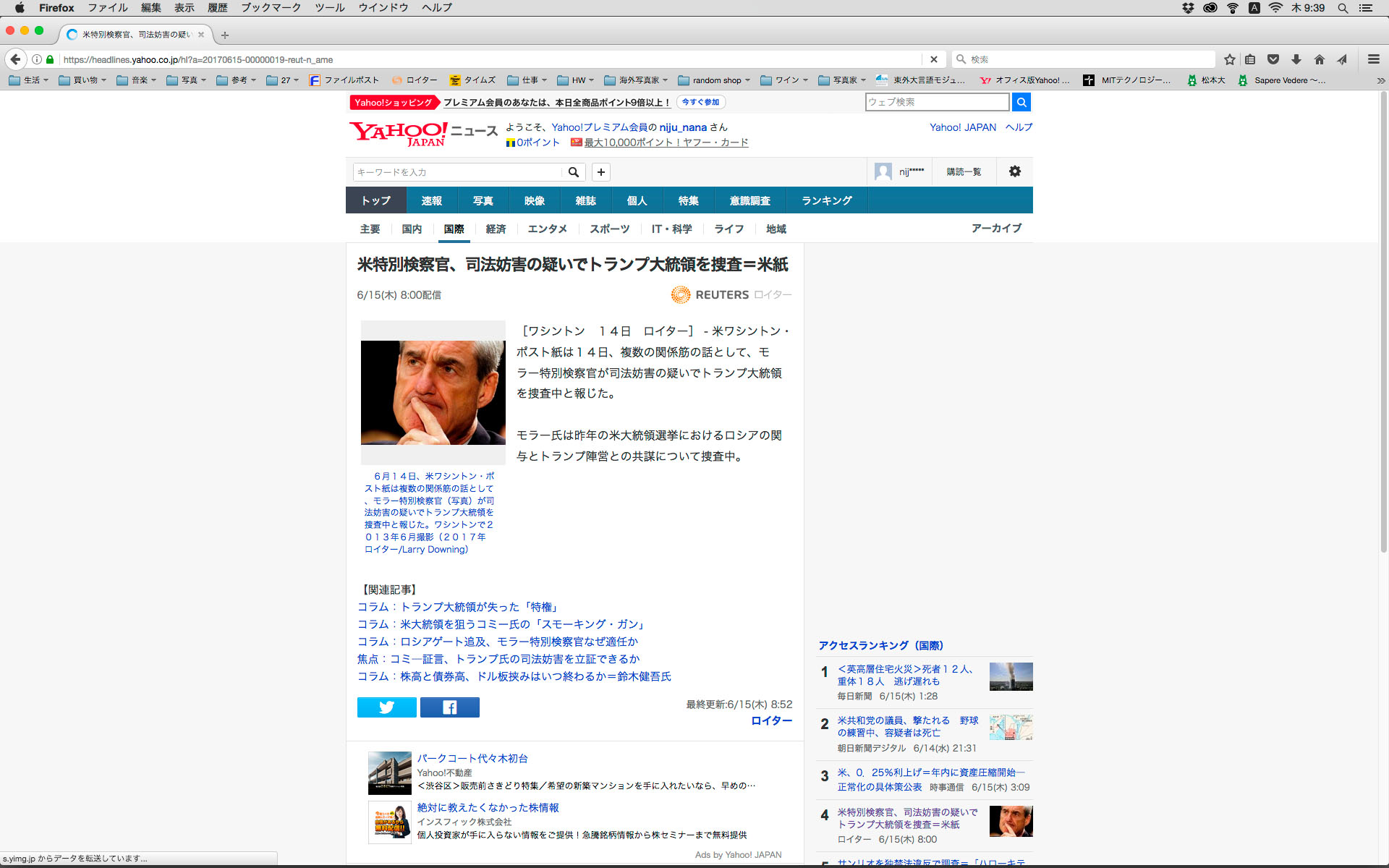Switch to the ランキング tab

pyautogui.click(x=826, y=200)
